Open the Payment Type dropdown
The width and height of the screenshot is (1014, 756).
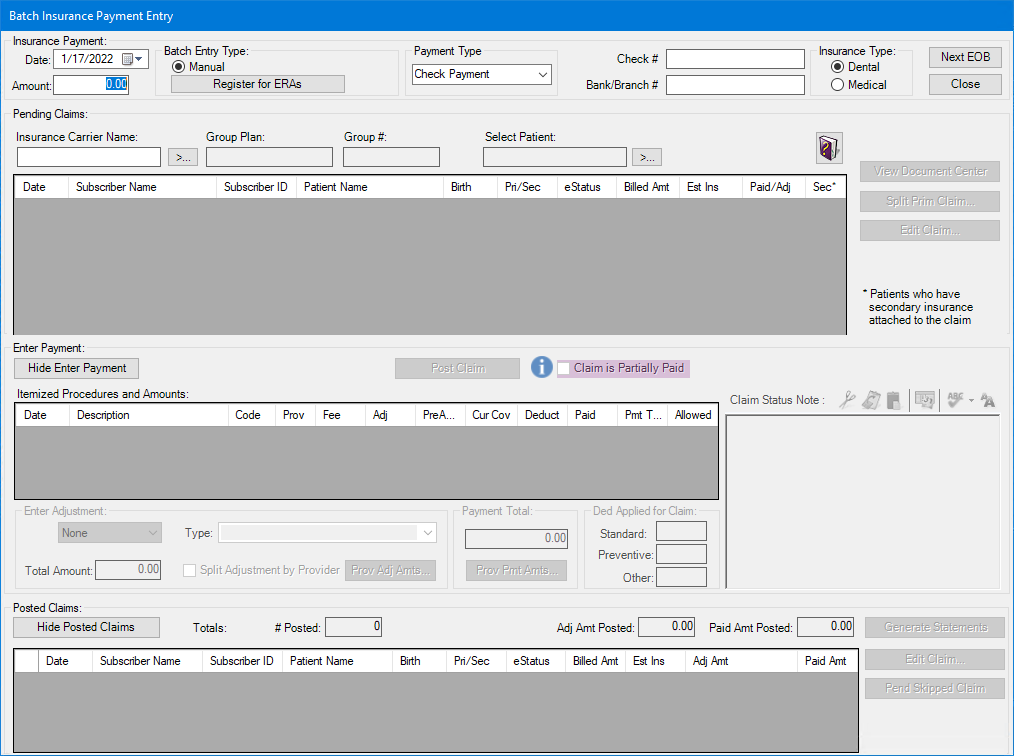[543, 75]
